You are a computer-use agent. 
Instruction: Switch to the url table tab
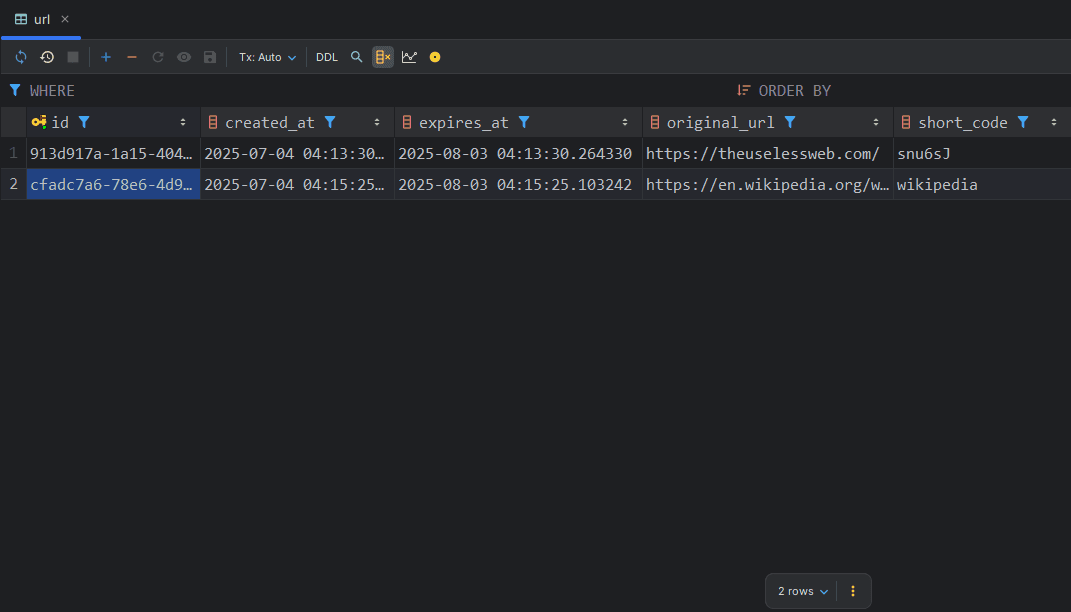pos(41,19)
